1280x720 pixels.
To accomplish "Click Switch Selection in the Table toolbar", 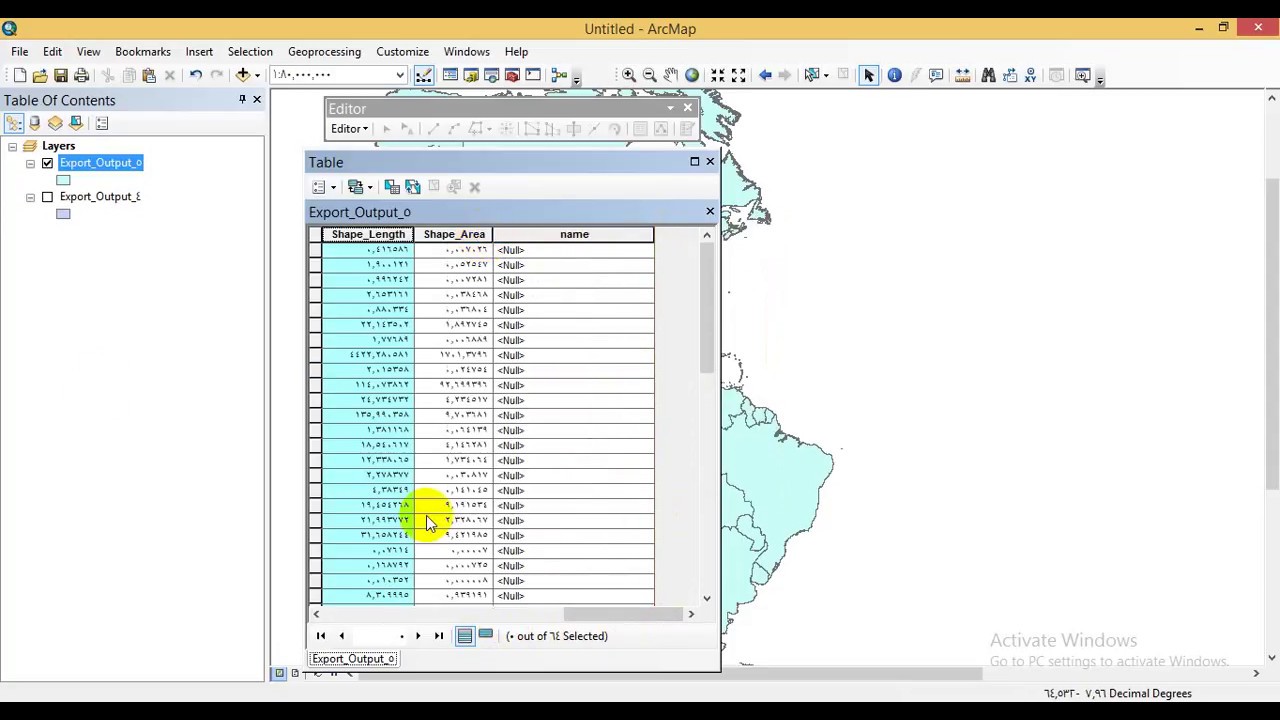I will 413,187.
